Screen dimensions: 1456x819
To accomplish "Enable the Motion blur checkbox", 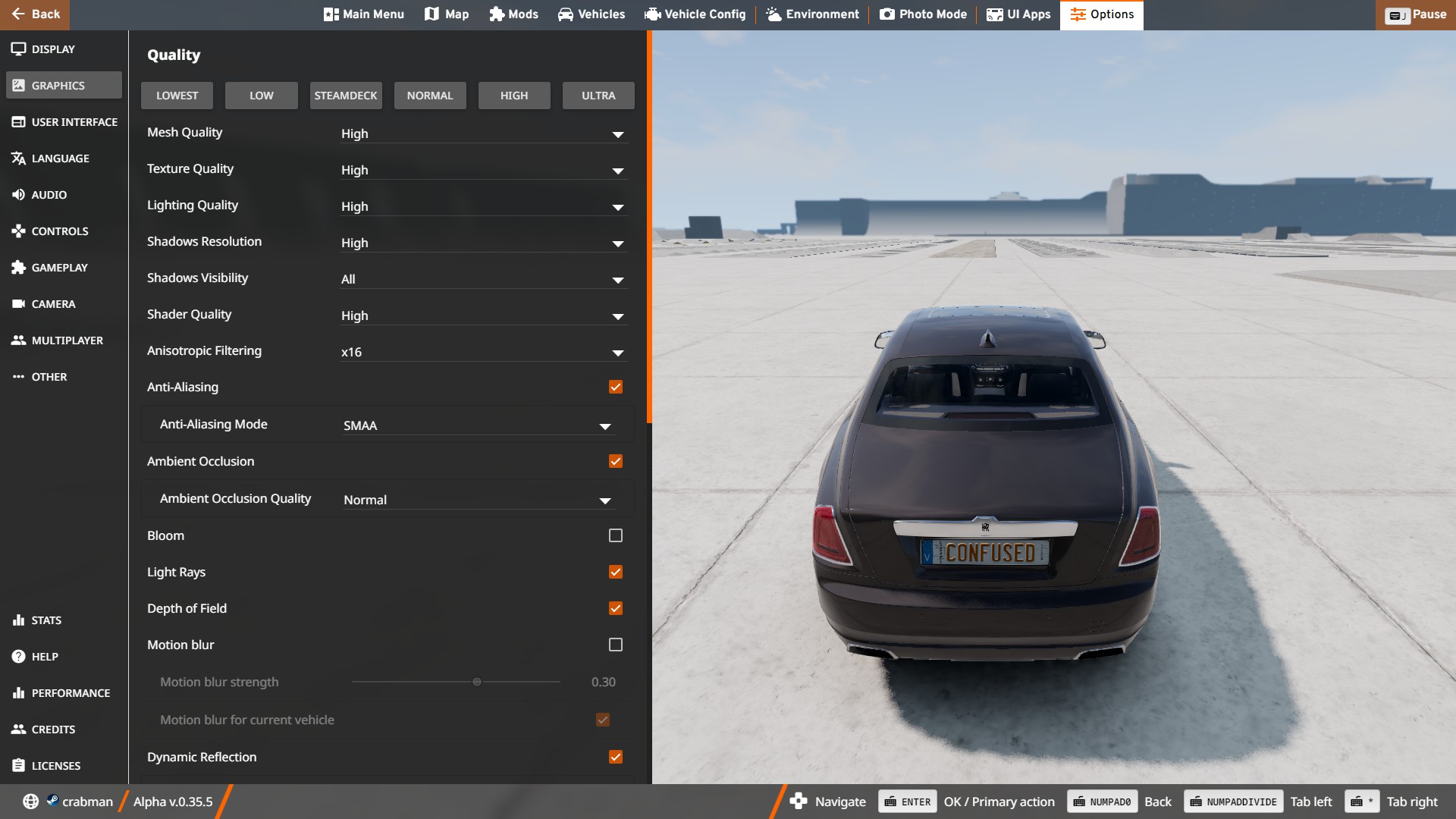I will click(x=616, y=645).
